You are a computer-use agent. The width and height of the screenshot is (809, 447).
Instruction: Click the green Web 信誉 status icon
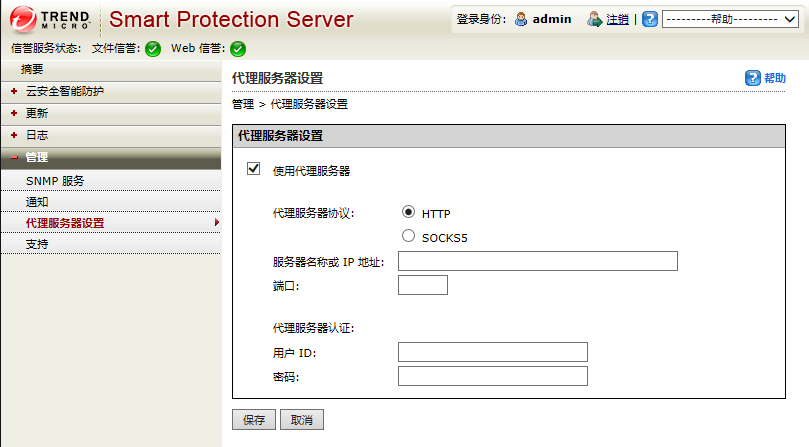(x=238, y=49)
